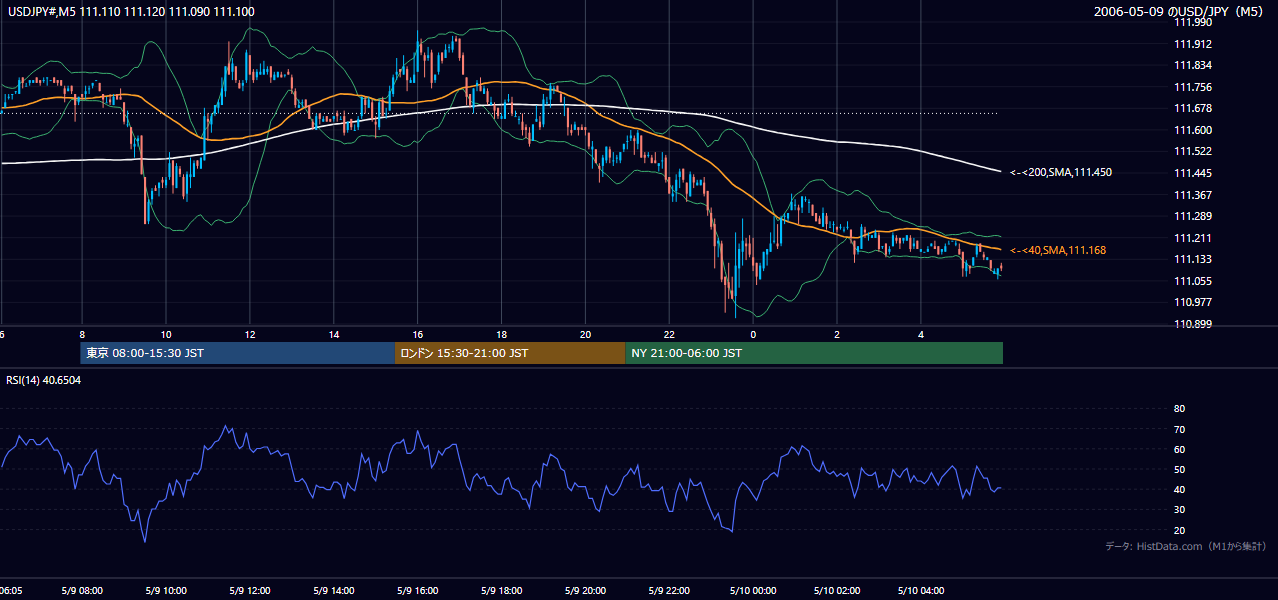
Task: Click RSI axis level 40
Action: [x=1179, y=490]
